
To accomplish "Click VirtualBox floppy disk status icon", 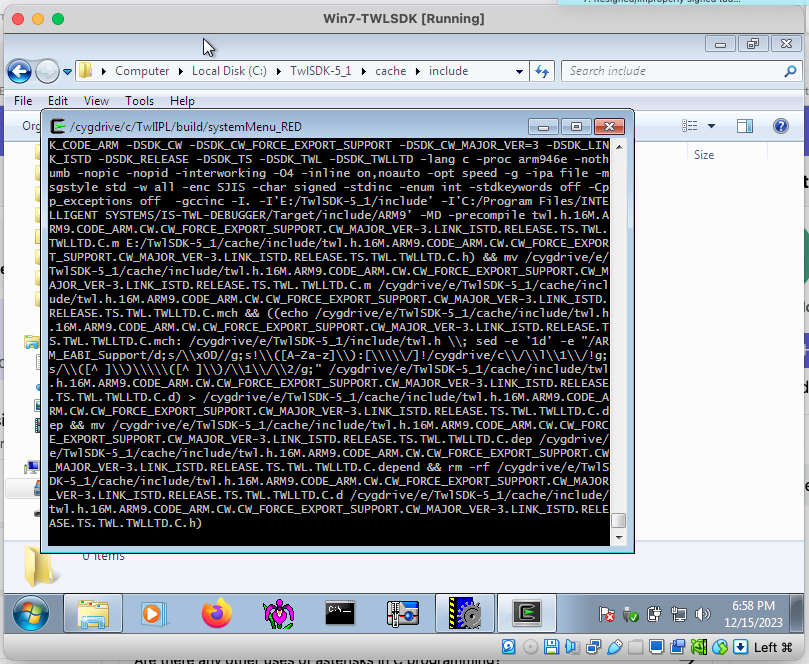I will [551, 646].
